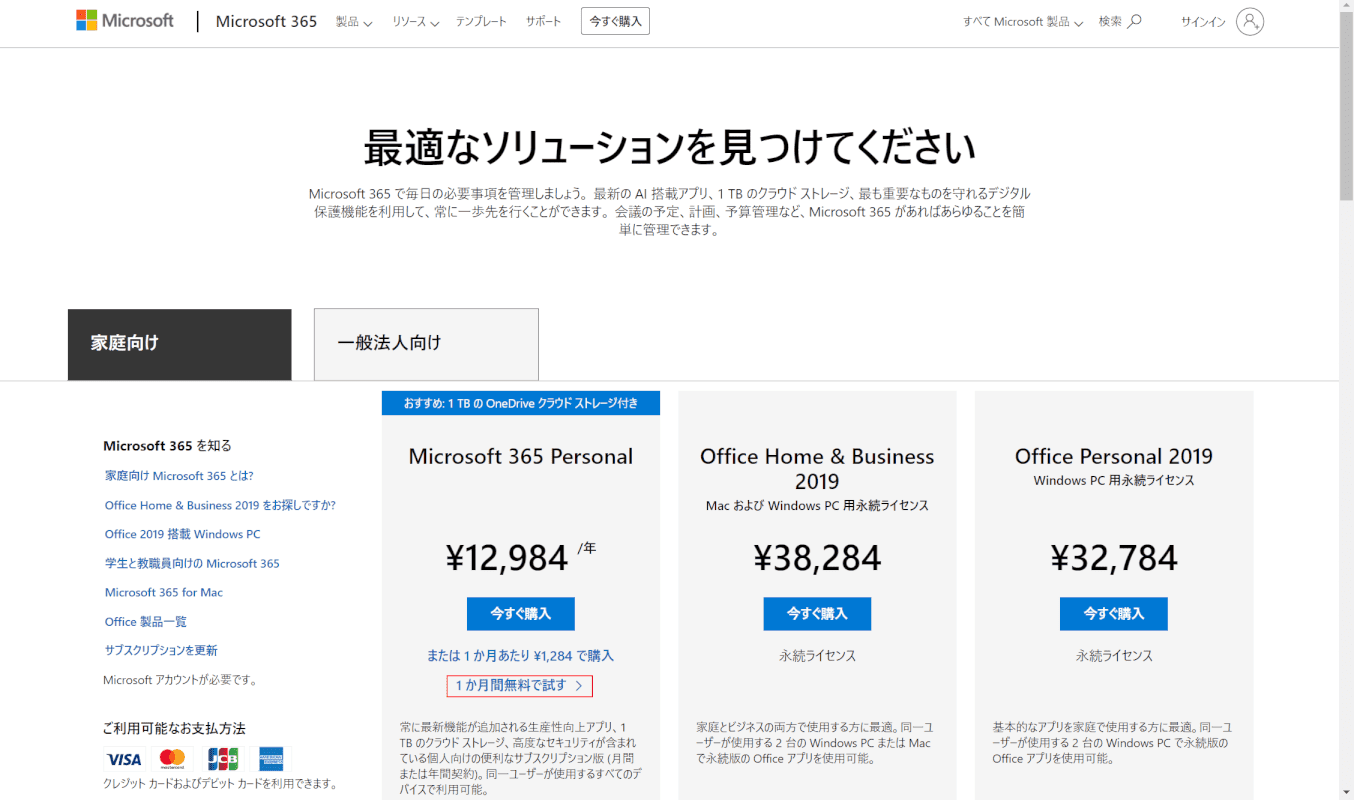The image size is (1354, 800).
Task: Open the サポート menu item
Action: 544,22
